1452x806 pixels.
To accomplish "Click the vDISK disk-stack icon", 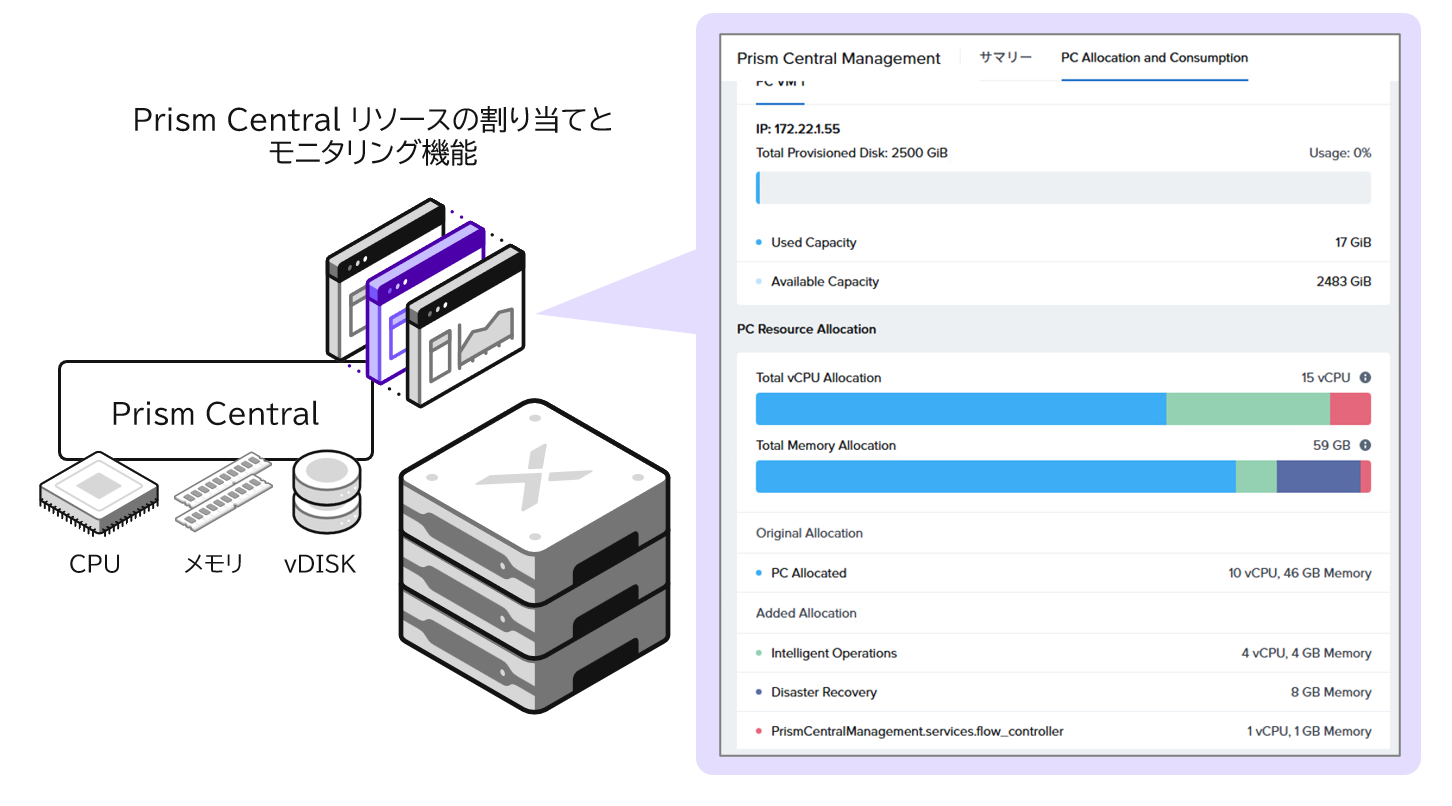I will (x=325, y=490).
